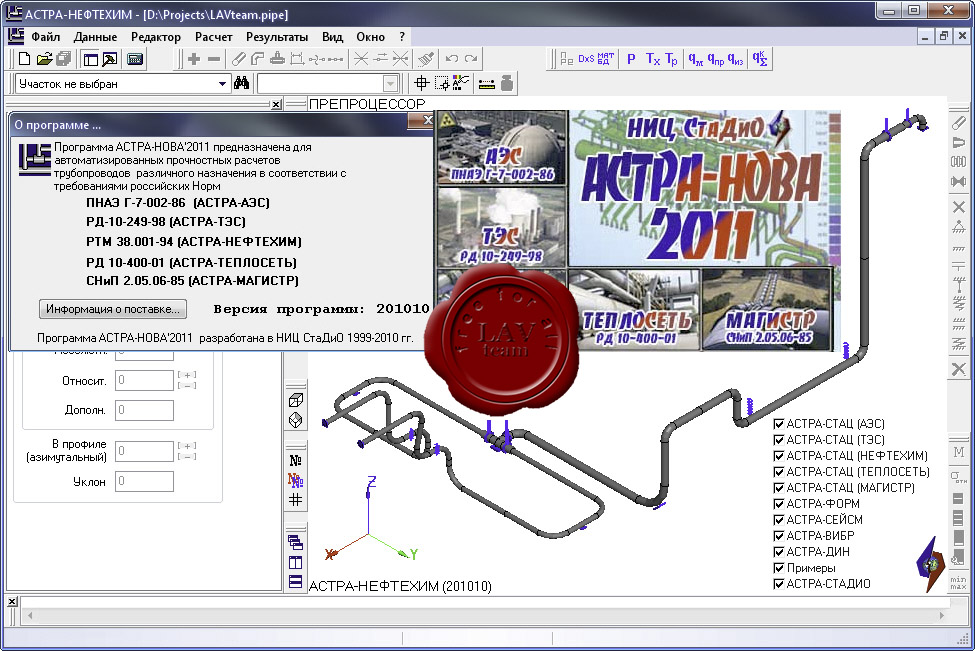Click the colored double № icon
The height and width of the screenshot is (651, 975).
296,479
